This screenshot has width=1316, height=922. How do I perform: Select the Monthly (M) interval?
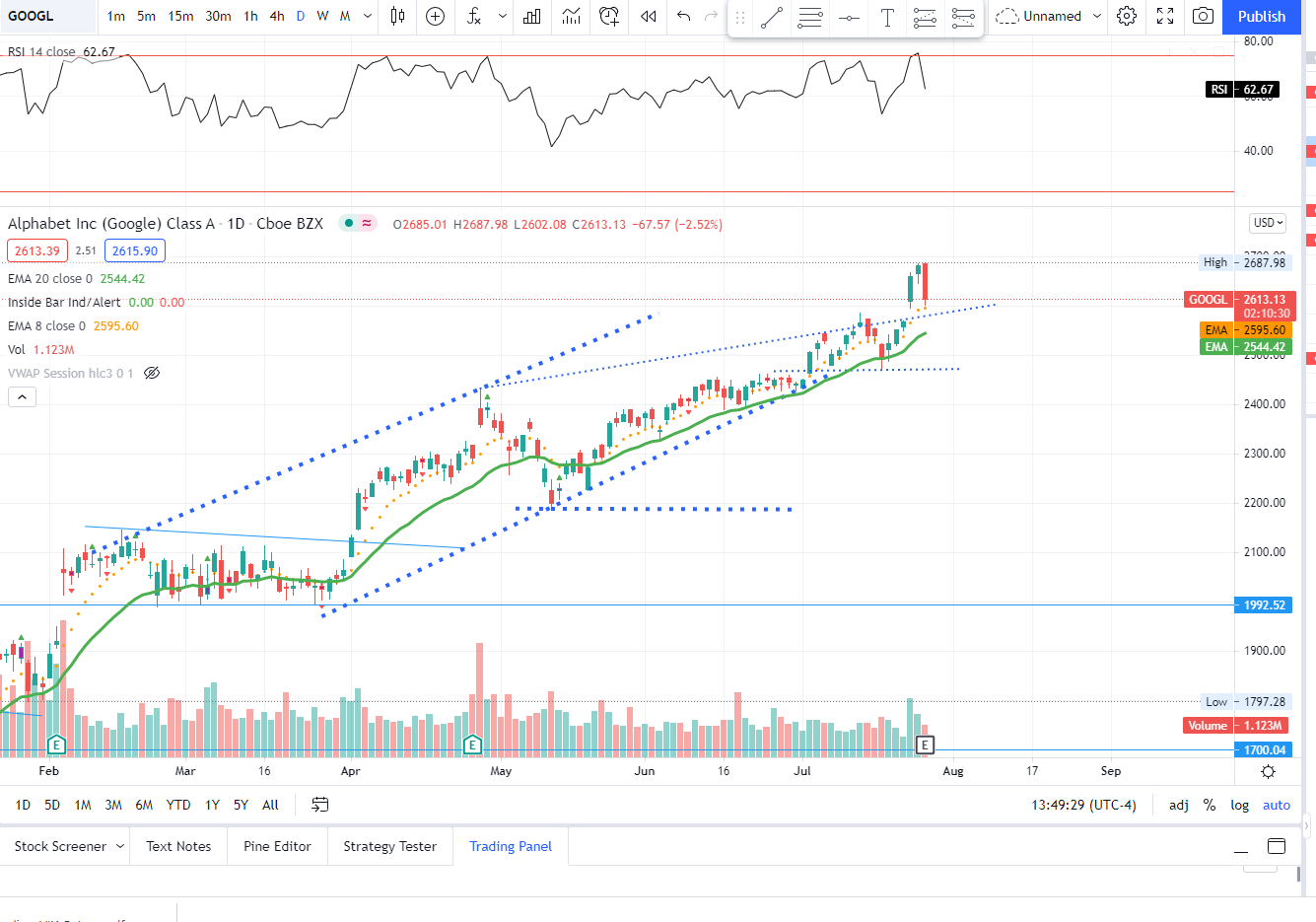345,16
